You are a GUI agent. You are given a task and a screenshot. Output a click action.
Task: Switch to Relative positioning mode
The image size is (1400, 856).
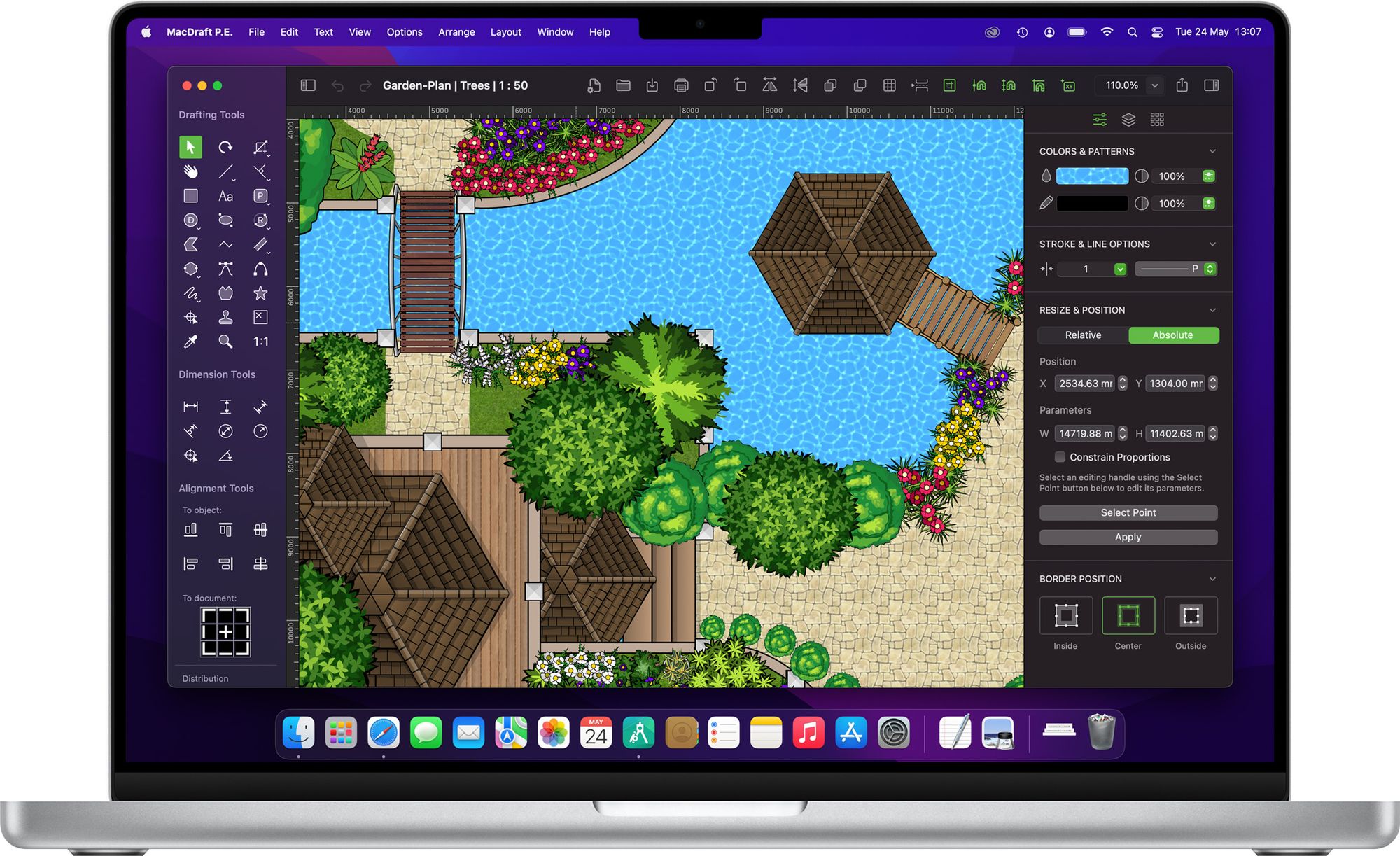point(1083,335)
